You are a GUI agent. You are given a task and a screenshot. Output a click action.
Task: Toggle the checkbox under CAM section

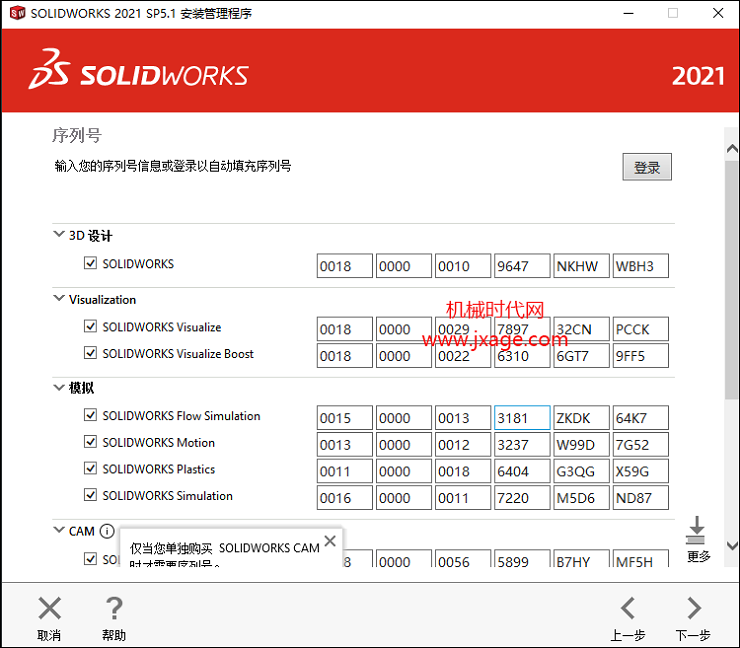pos(90,558)
